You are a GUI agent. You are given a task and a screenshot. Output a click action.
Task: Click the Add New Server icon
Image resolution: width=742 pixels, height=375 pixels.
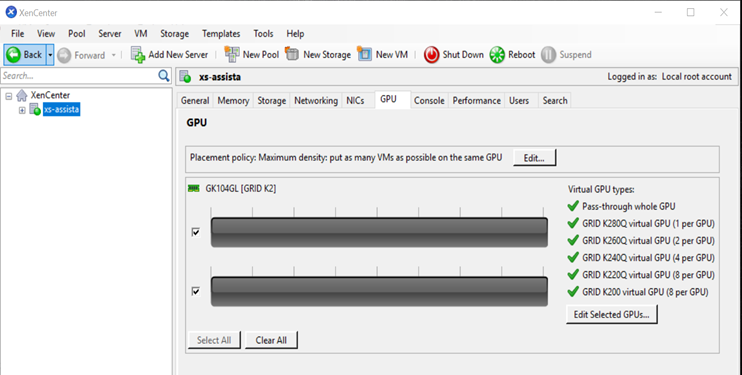(138, 55)
